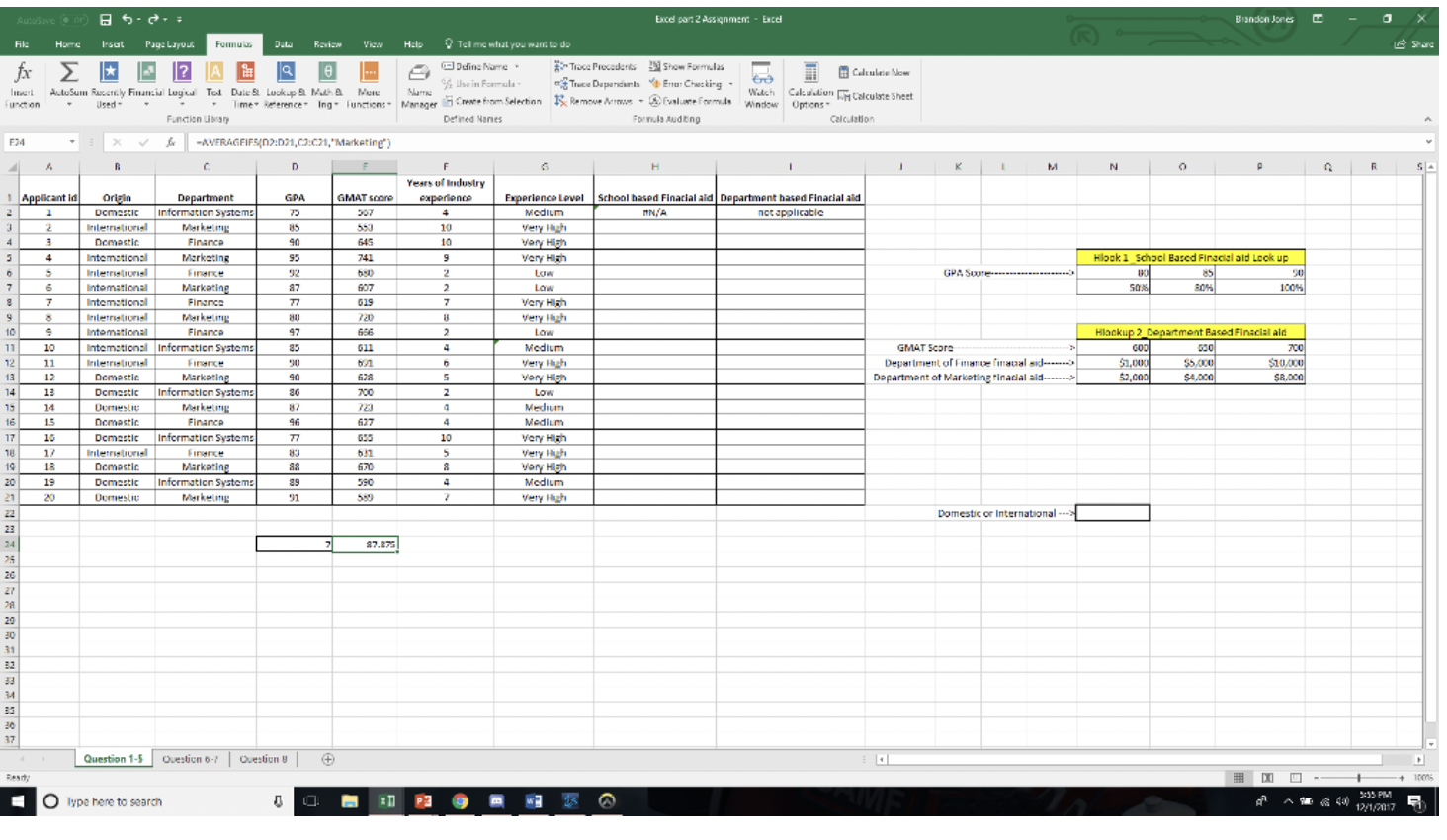Open the Name Box dropdown arrow
Screen dimensions: 1447x840
70,142
